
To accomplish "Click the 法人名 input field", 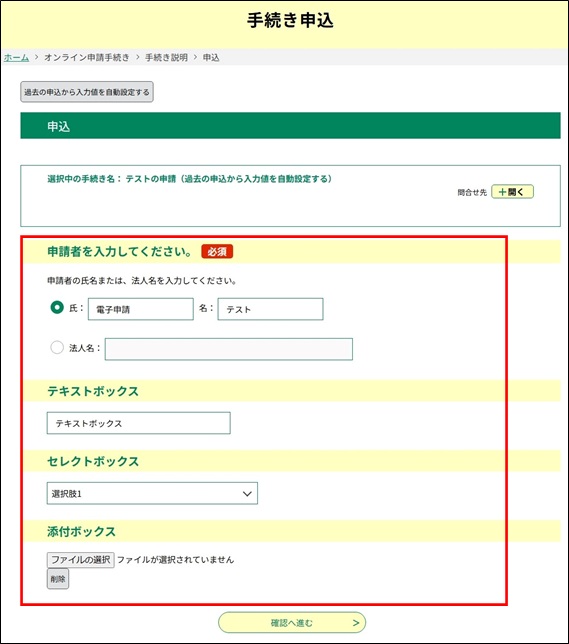I will [229, 349].
